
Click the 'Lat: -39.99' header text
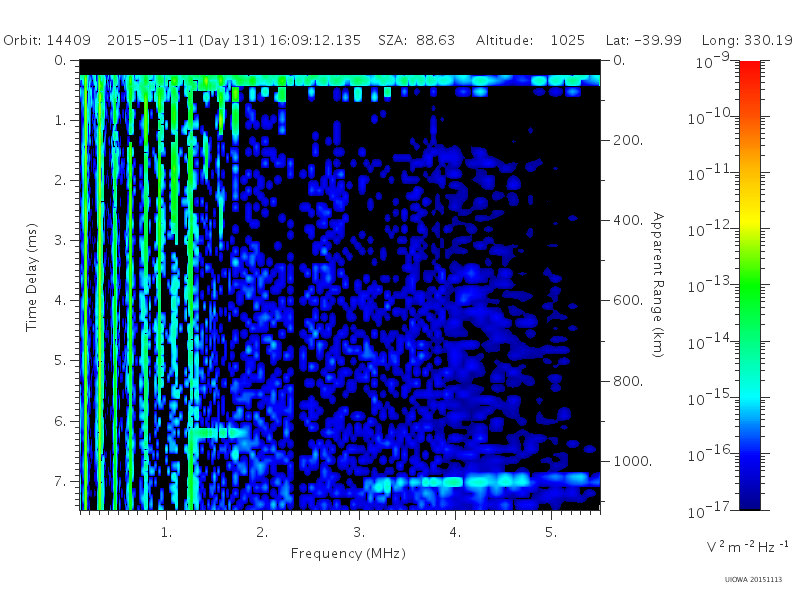(x=643, y=40)
